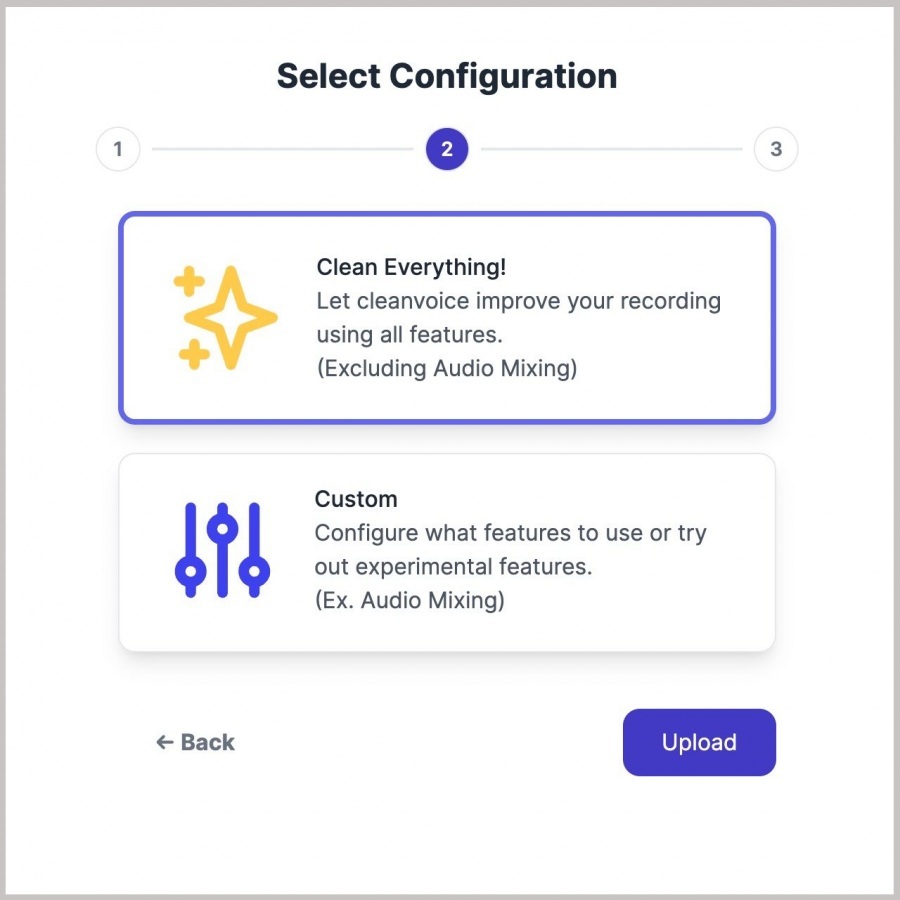Click the Select Configuration heading

pyautogui.click(x=447, y=76)
